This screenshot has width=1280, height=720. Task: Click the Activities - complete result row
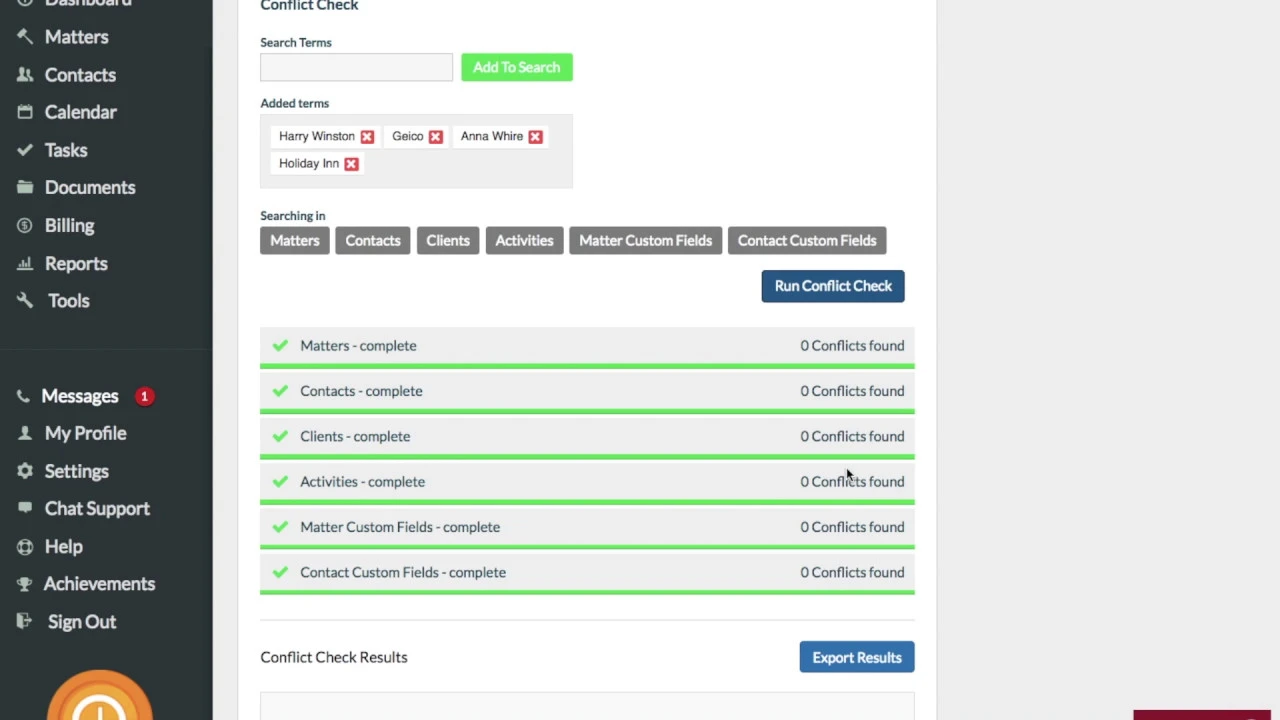click(587, 482)
